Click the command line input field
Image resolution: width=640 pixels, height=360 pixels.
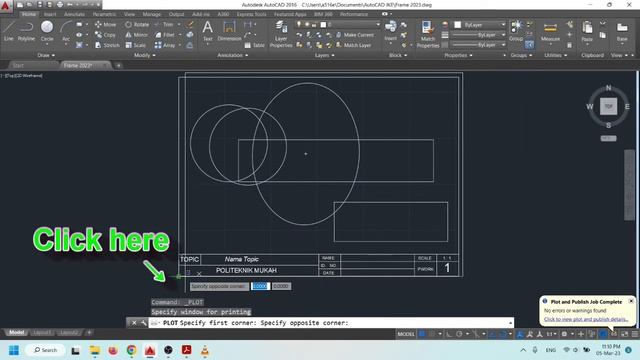click(331, 322)
